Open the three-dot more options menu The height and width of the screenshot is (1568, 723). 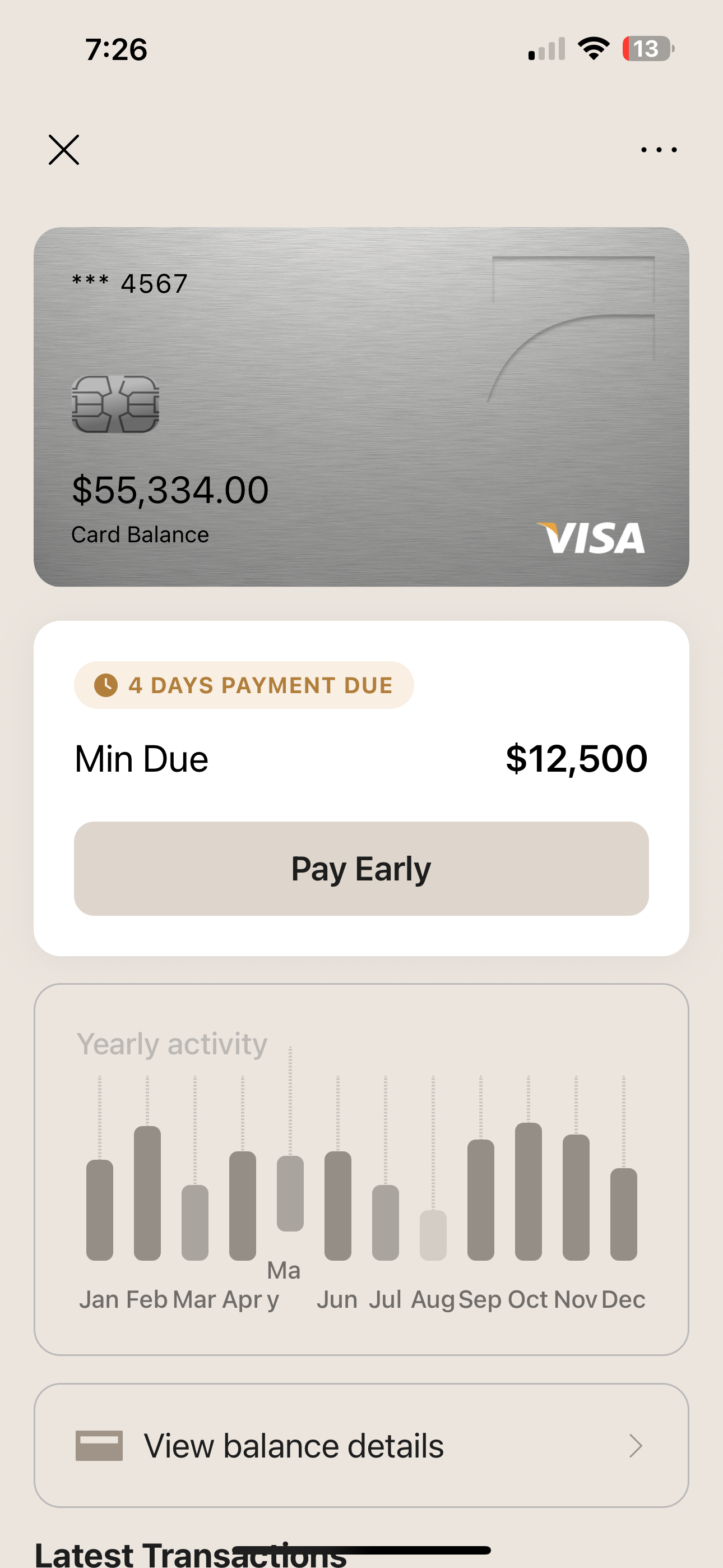pos(659,150)
